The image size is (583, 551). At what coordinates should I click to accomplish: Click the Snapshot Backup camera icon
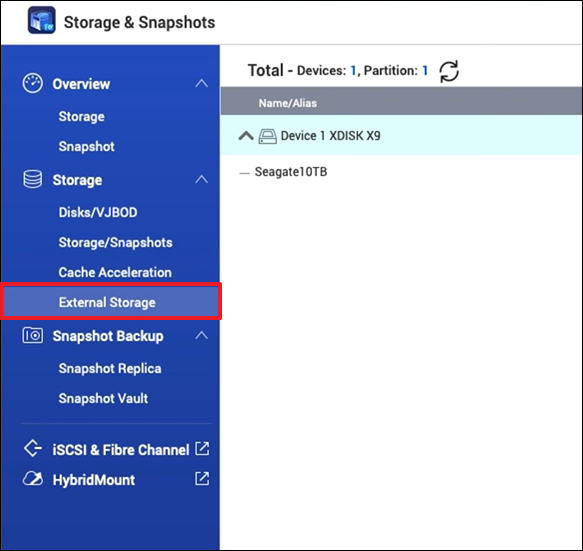click(x=33, y=335)
